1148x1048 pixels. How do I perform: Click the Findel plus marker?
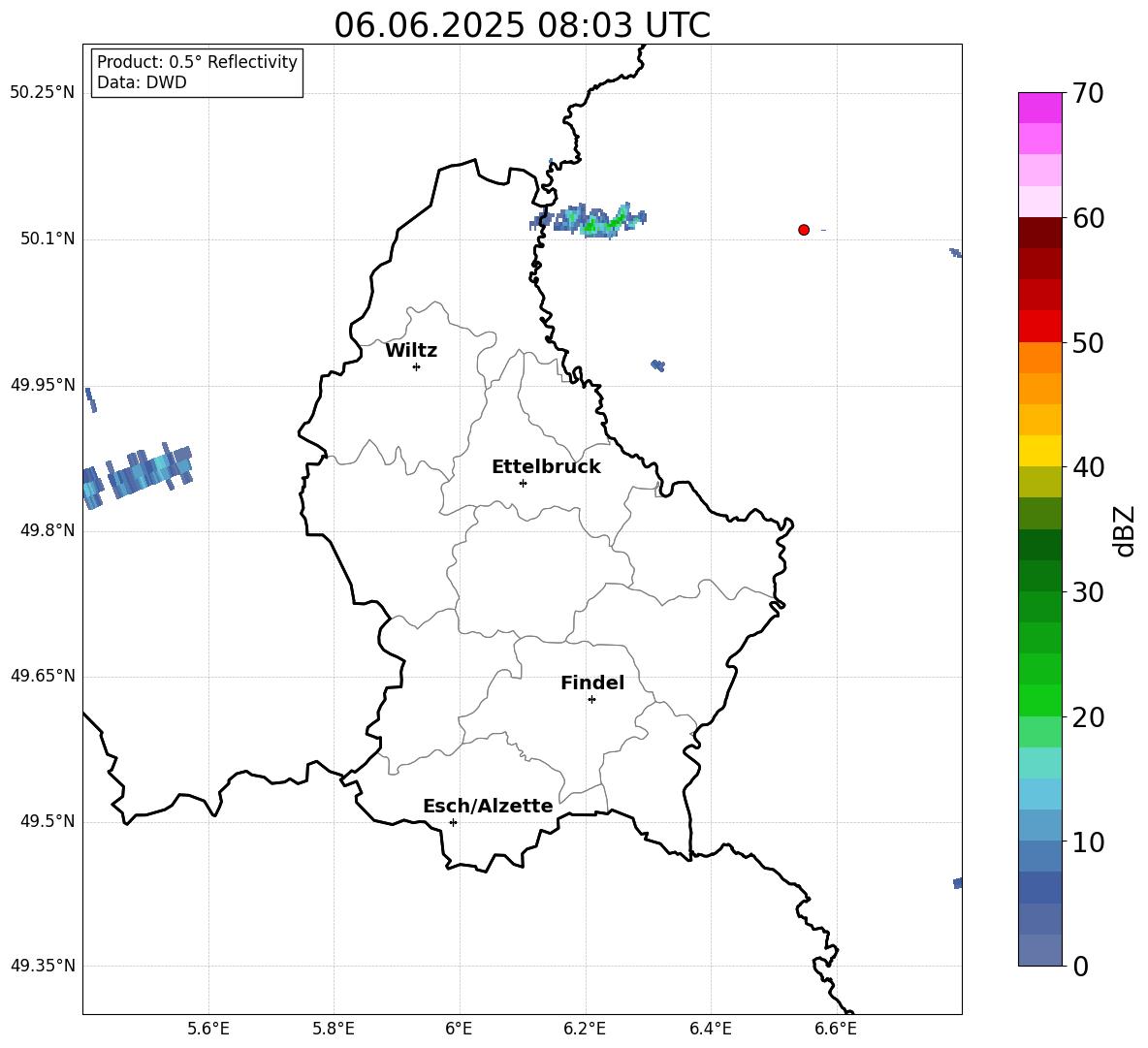[x=591, y=700]
